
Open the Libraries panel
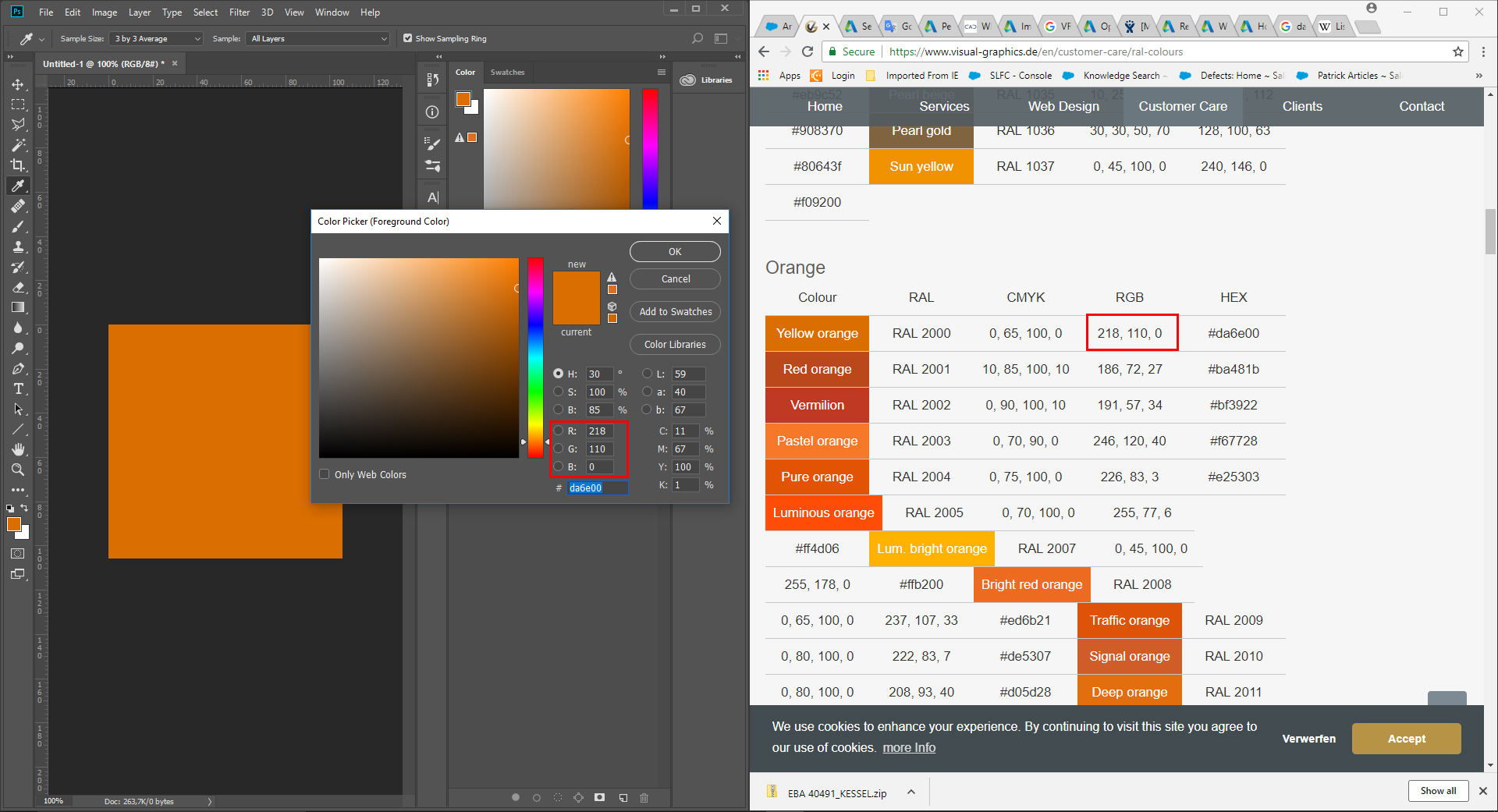point(708,79)
